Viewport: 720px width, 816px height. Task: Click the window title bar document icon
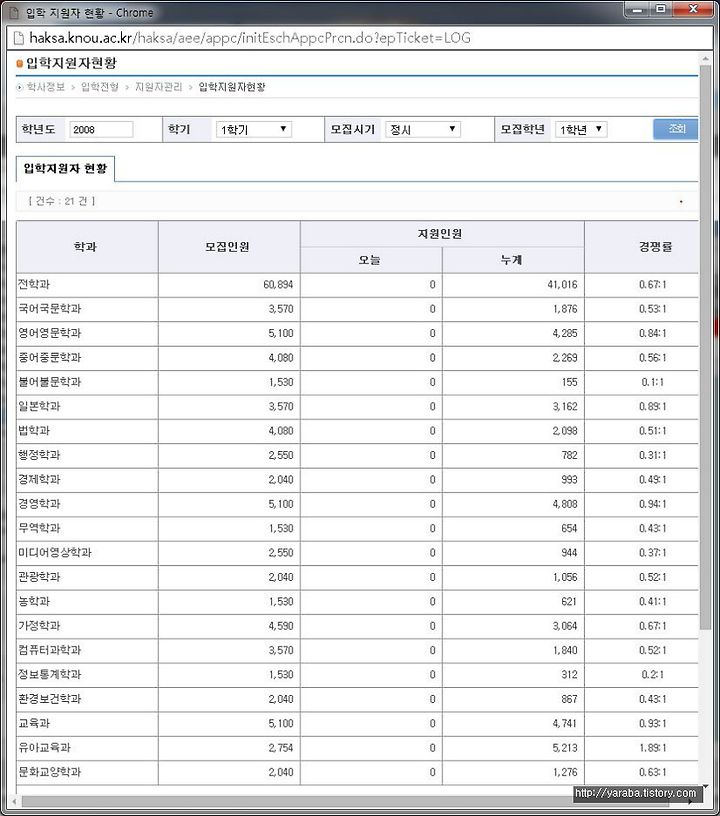click(x=14, y=12)
